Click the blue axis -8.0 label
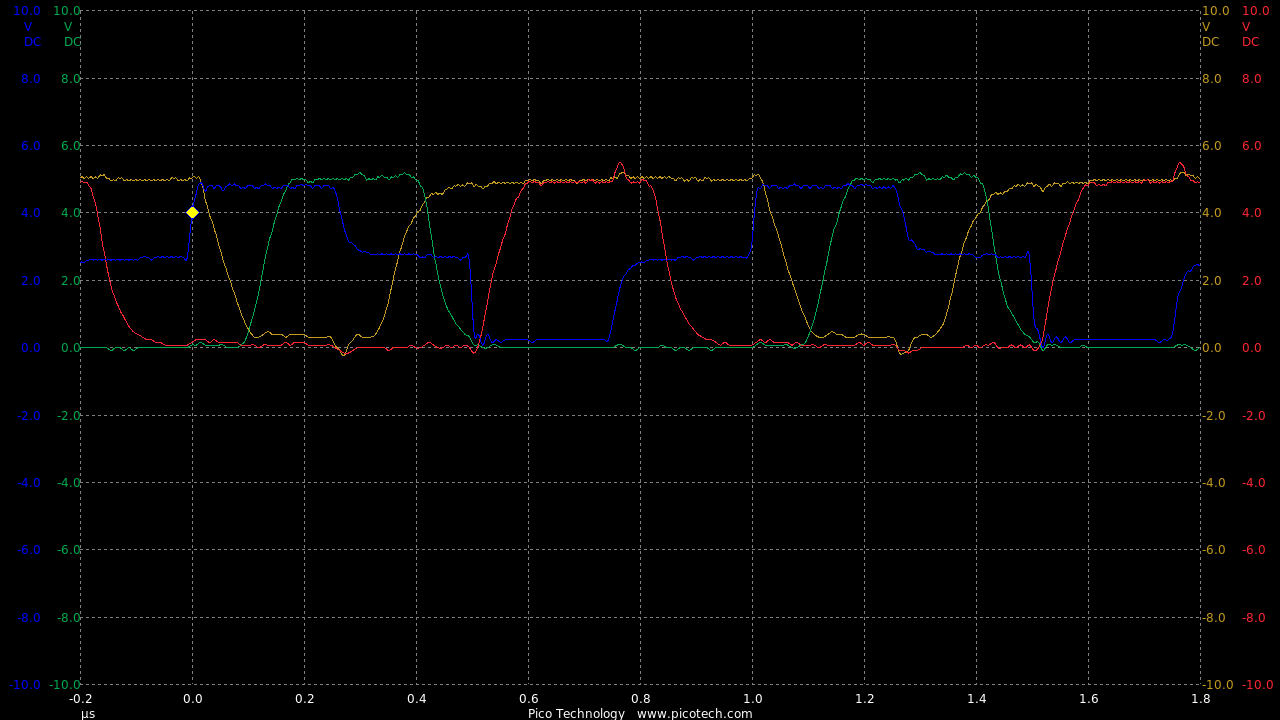Viewport: 1280px width, 720px height. click(x=29, y=618)
